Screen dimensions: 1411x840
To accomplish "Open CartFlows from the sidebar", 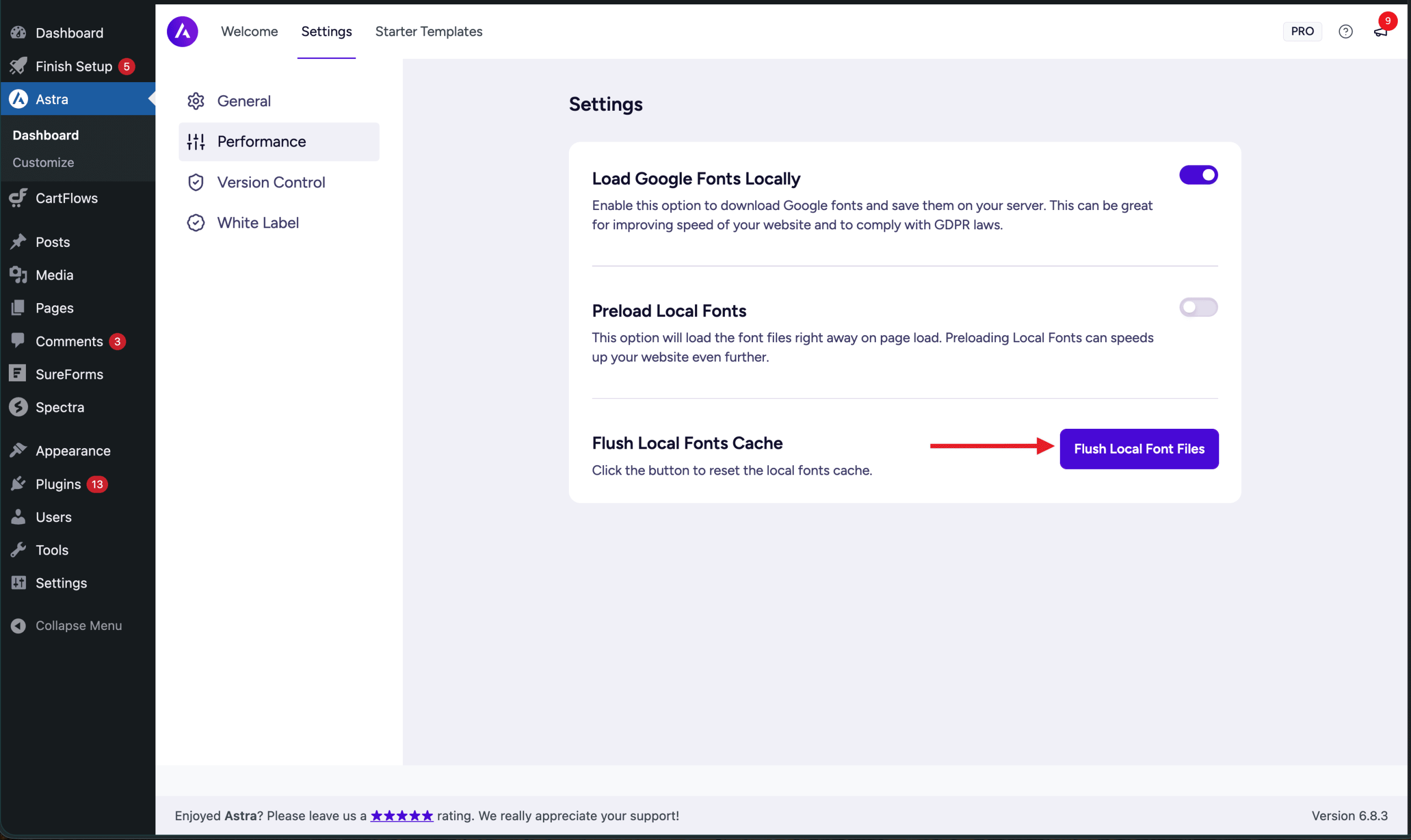I will click(66, 198).
